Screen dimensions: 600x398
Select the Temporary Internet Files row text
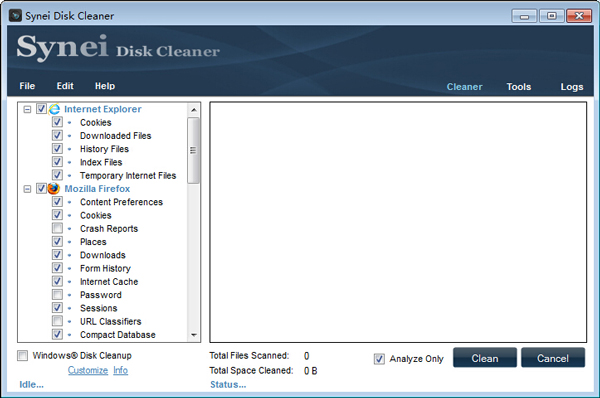[128, 175]
